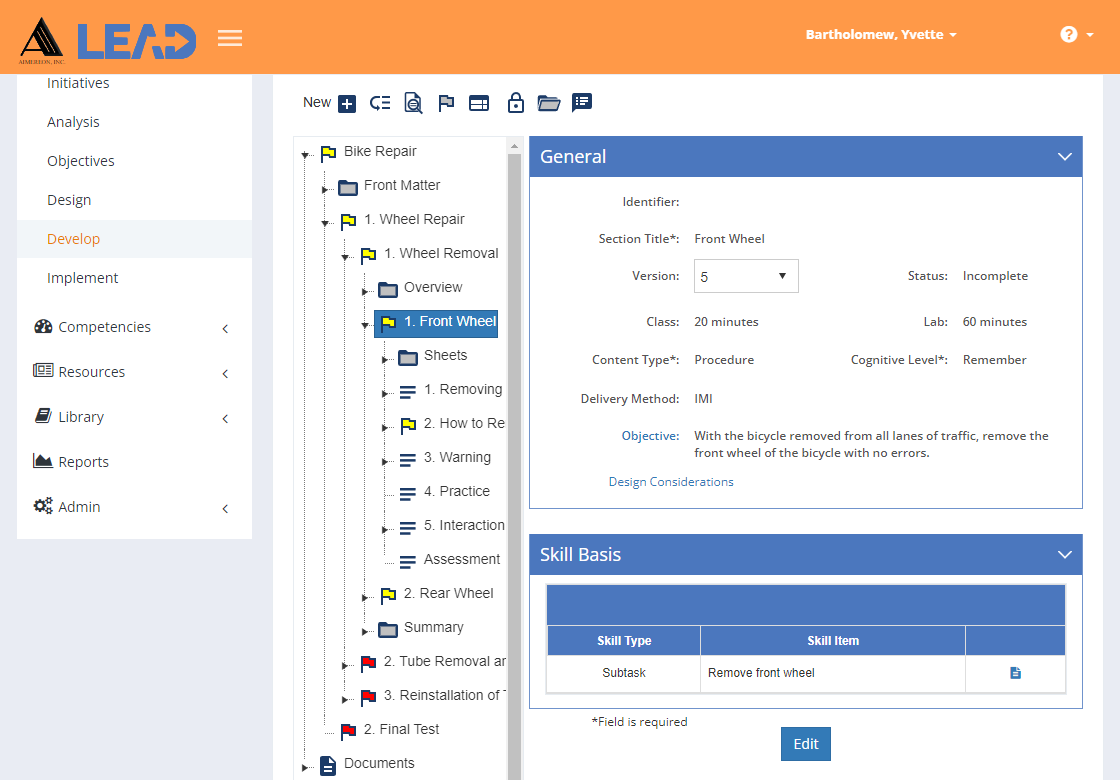Collapse the General panel chevron

pyautogui.click(x=1064, y=156)
